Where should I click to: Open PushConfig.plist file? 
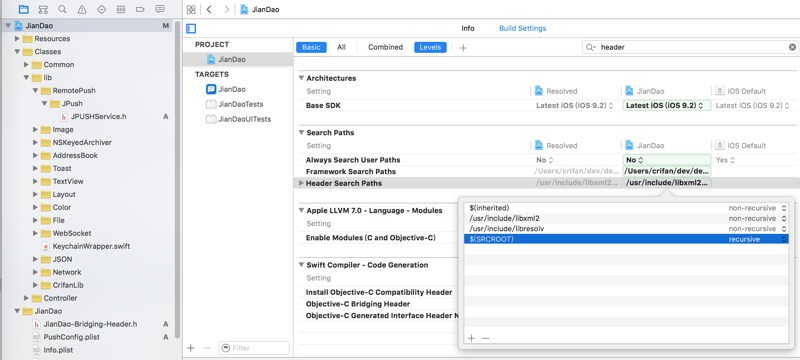71,337
